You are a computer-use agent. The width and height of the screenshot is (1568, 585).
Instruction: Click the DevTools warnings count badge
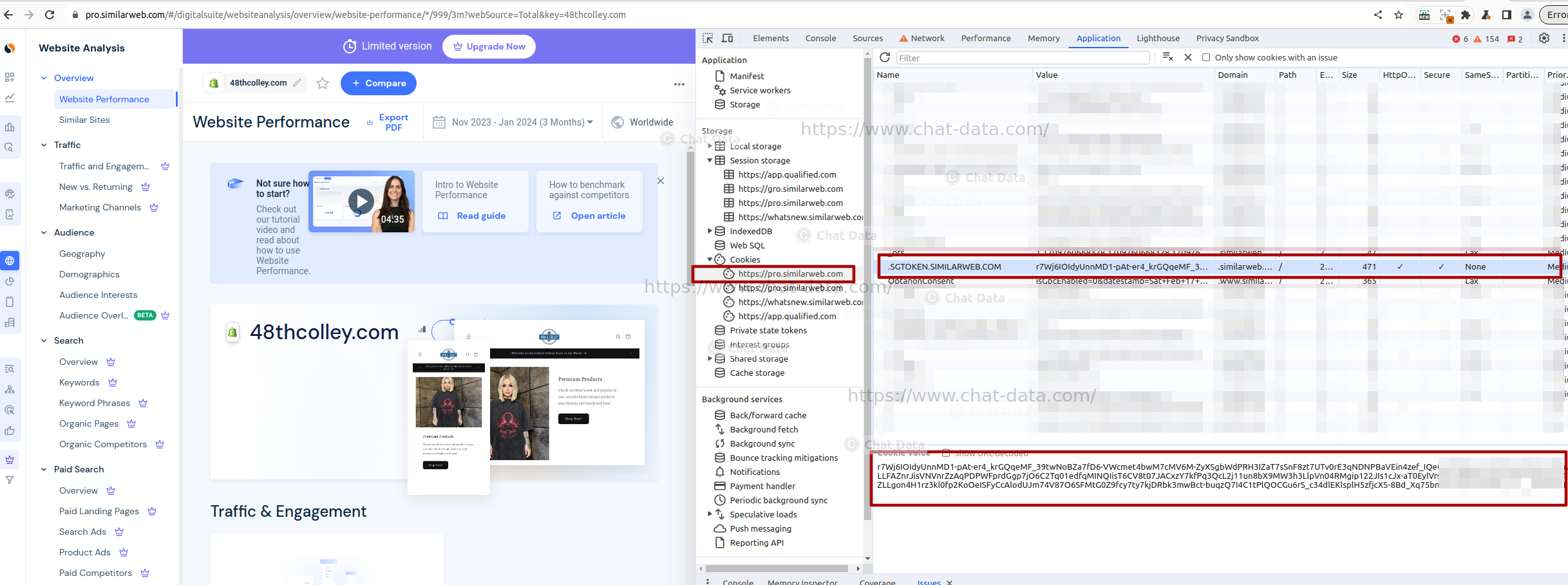coord(1486,39)
